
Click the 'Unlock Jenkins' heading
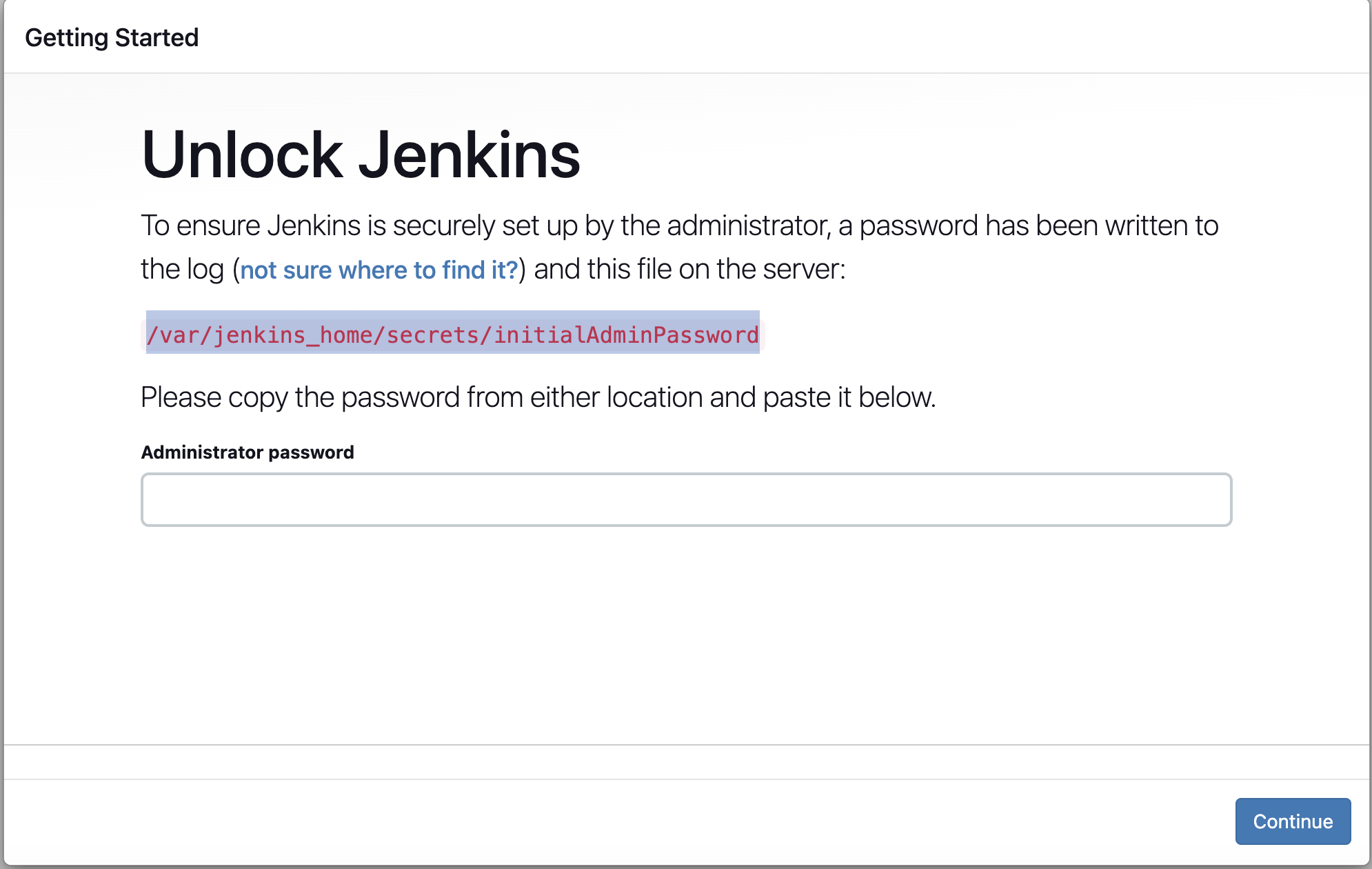(361, 154)
